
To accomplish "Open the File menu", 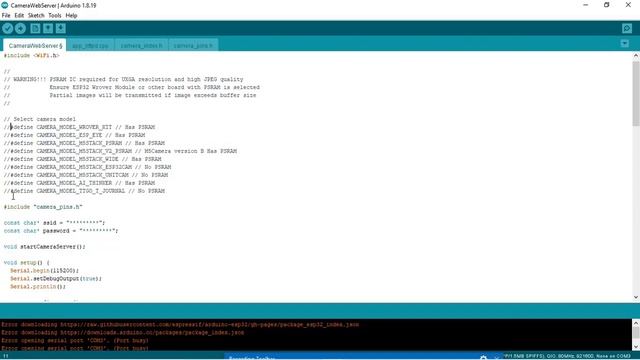I will click(x=6, y=16).
